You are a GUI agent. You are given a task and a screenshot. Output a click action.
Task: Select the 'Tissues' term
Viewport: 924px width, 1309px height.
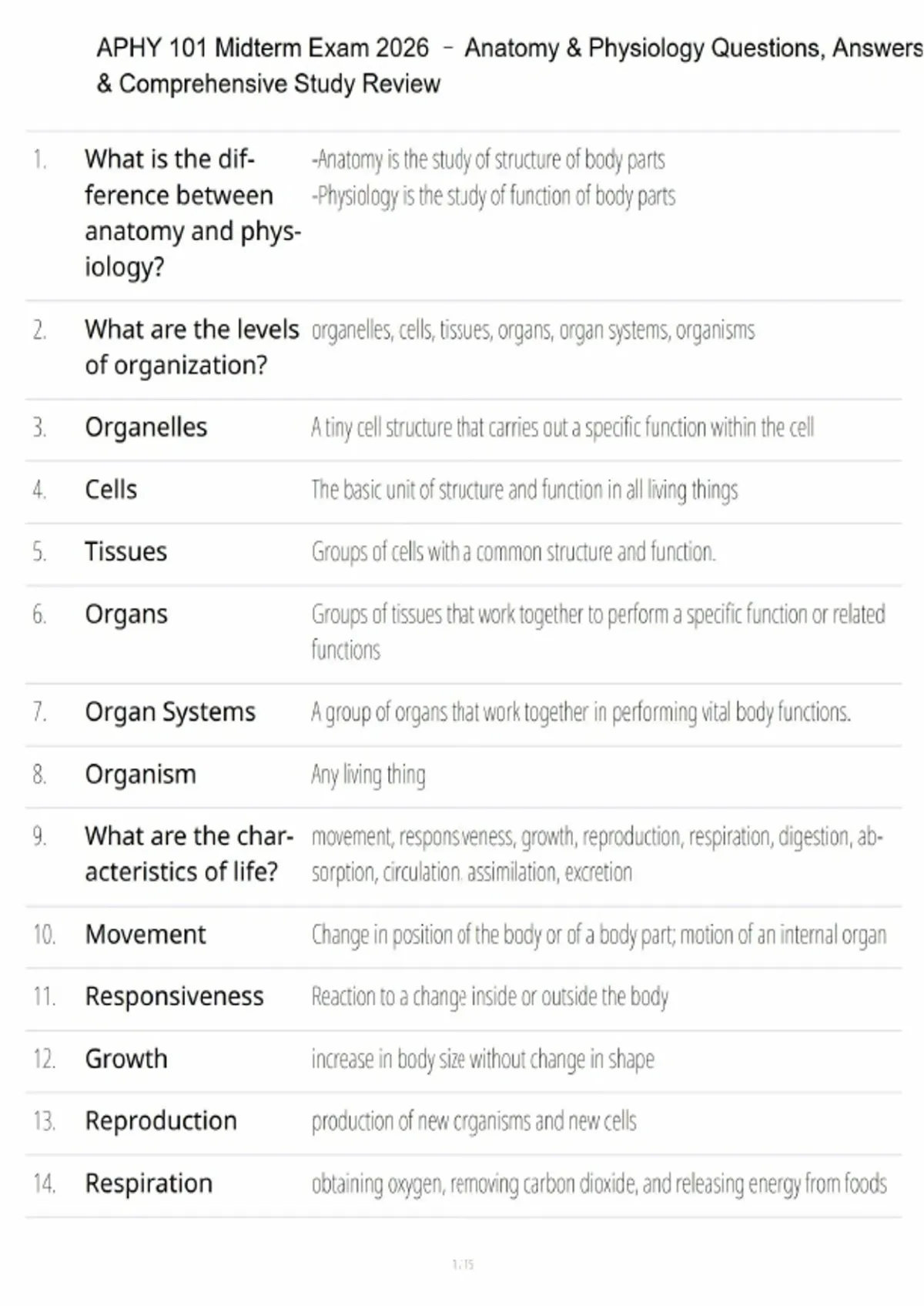click(126, 552)
